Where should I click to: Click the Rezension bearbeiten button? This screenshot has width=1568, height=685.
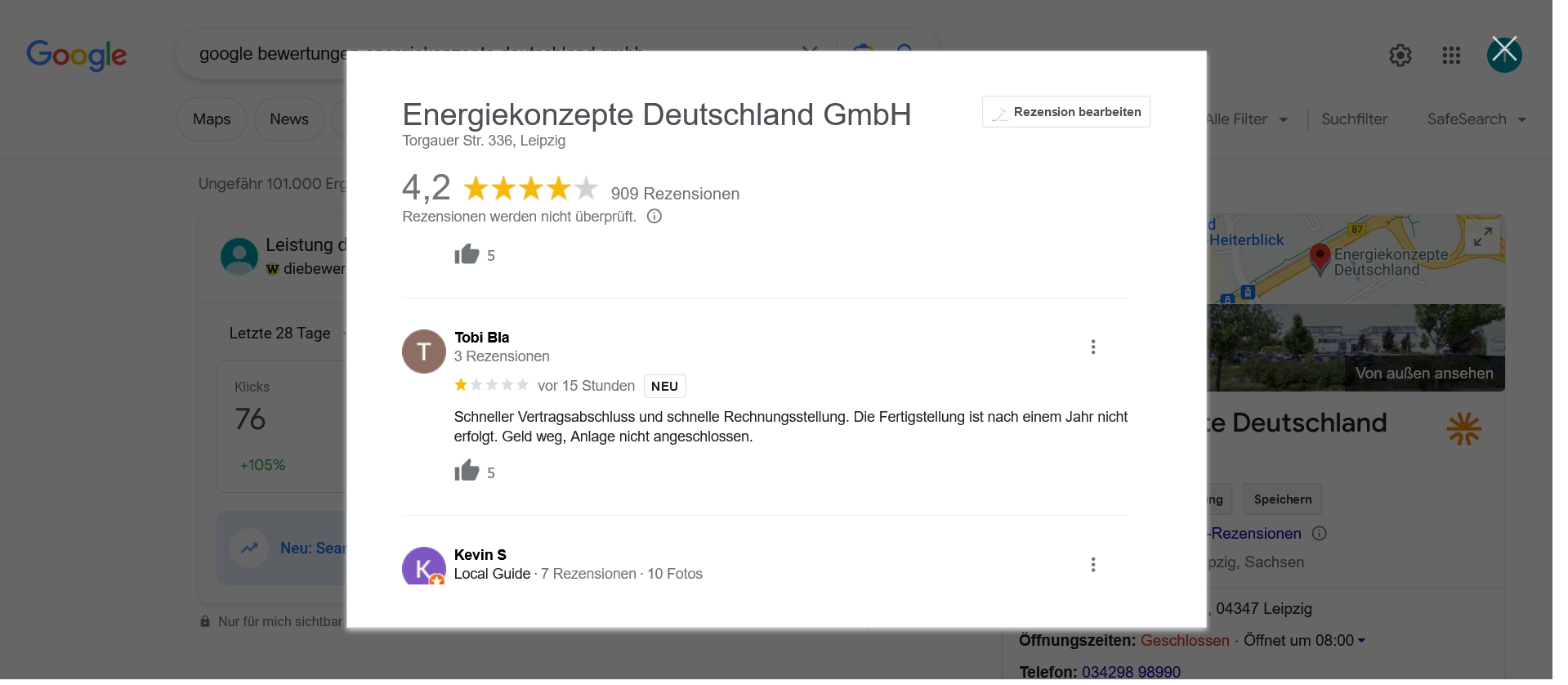pyautogui.click(x=1065, y=112)
